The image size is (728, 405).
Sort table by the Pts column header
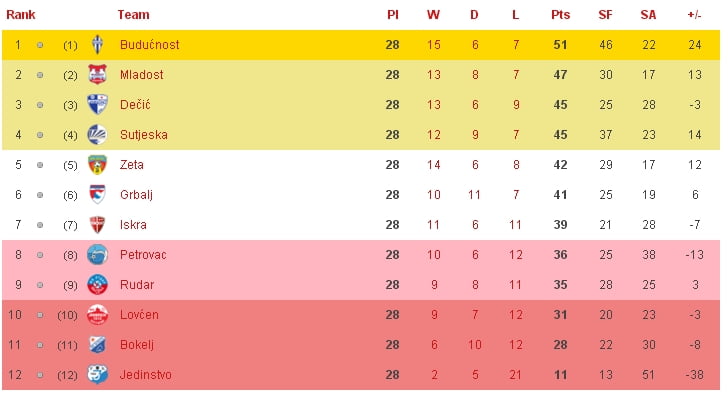(x=560, y=15)
